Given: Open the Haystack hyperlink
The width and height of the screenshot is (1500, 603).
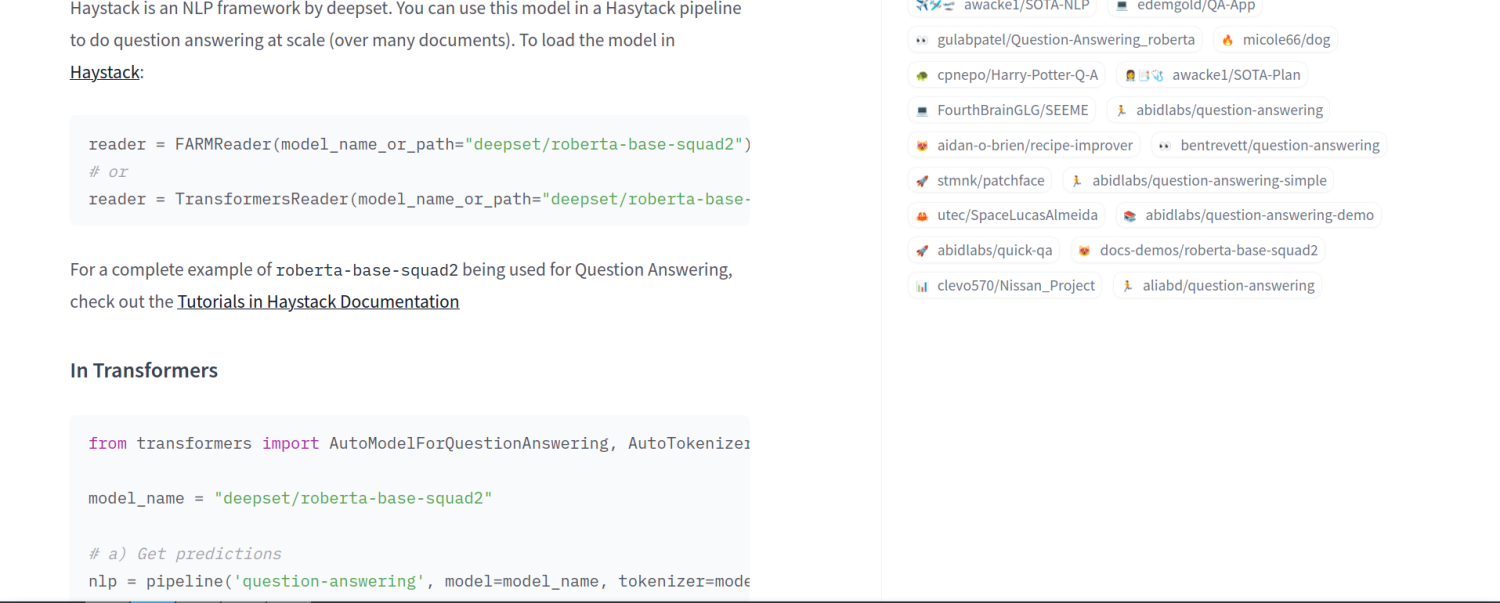Looking at the screenshot, I should click(x=105, y=72).
